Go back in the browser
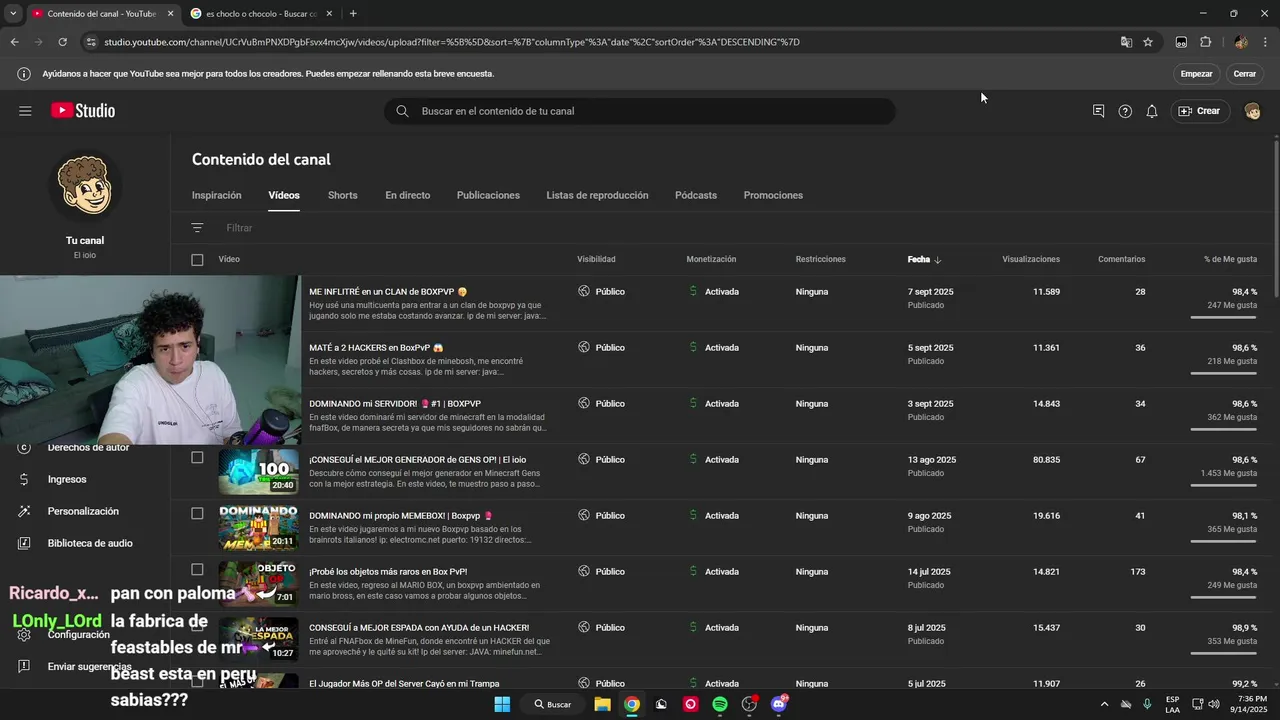 (14, 42)
